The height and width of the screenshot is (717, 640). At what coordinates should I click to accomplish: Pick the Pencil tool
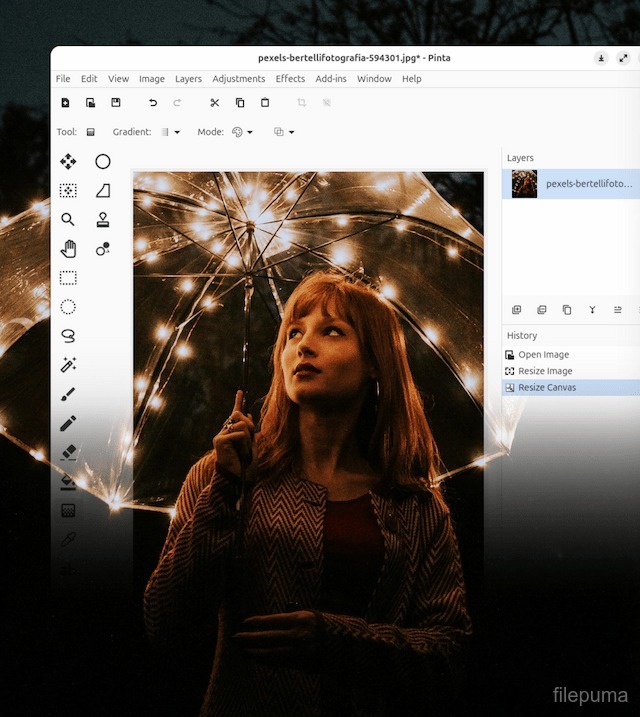pyautogui.click(x=68, y=423)
